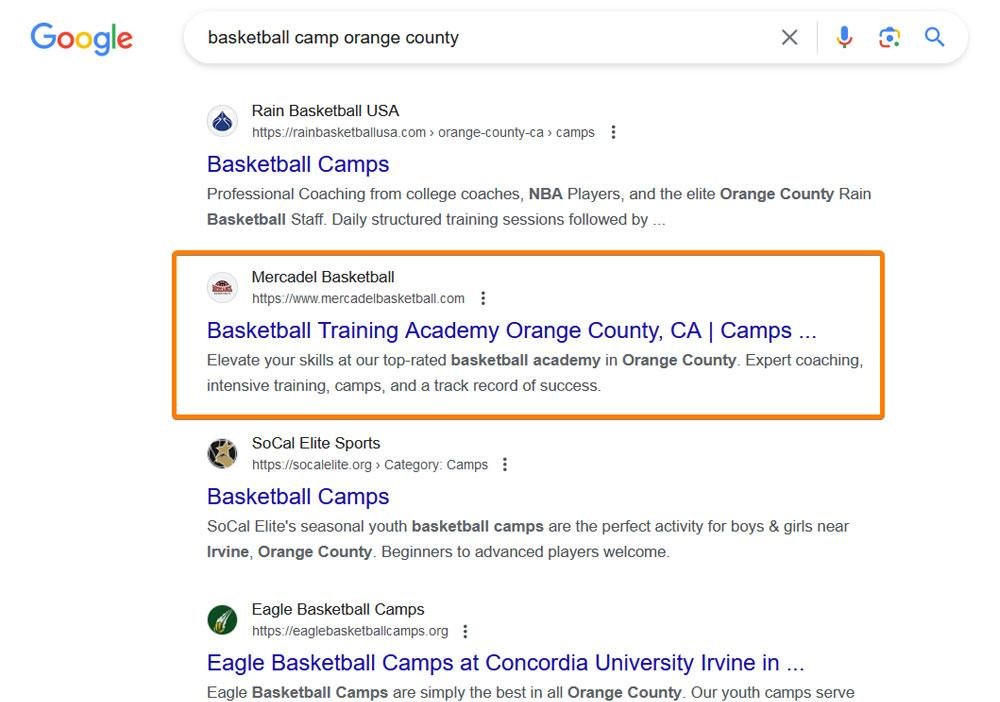
Task: Click the Rain Basketball USA favicon
Action: pyautogui.click(x=222, y=121)
